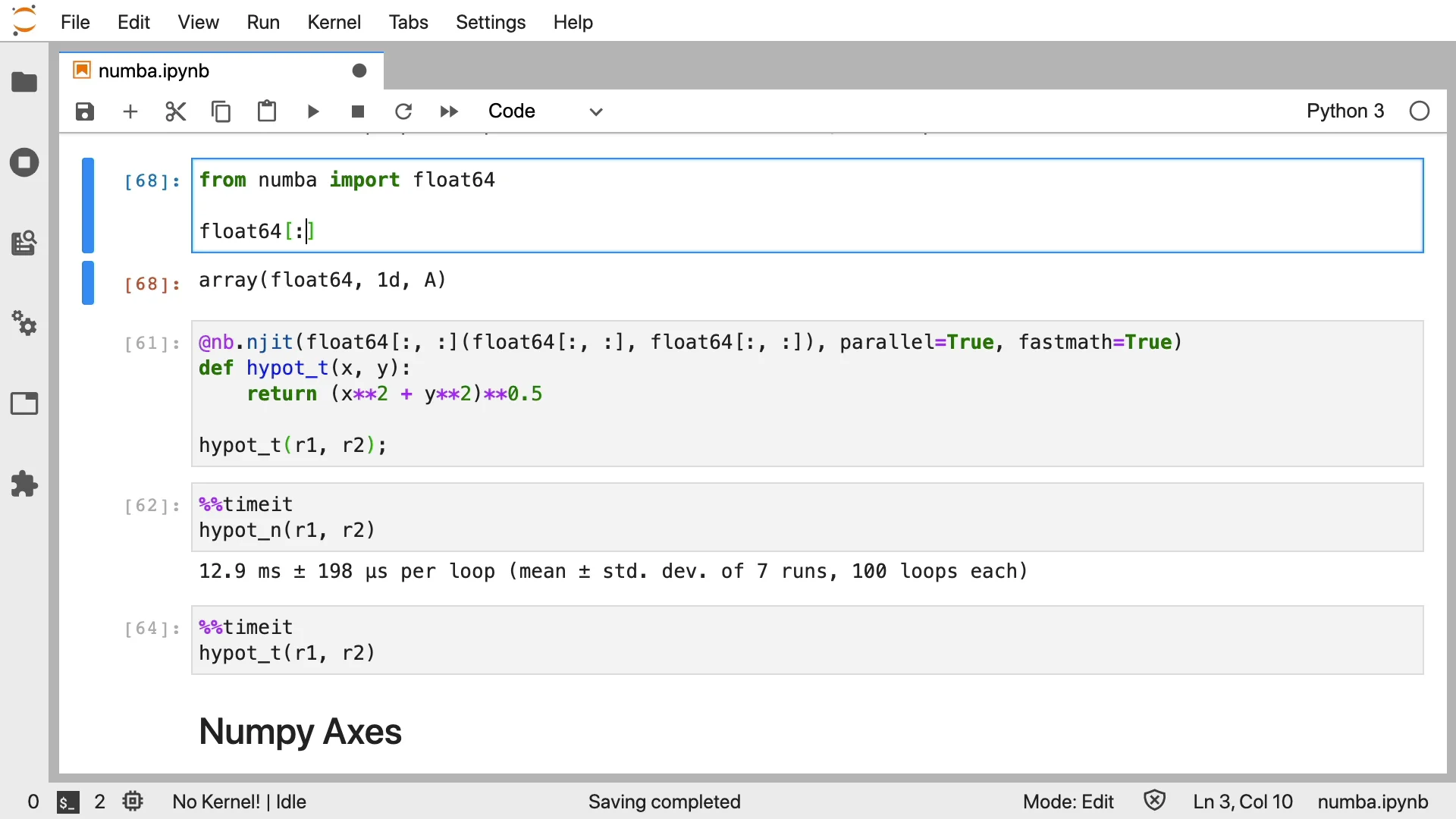Restart kernel and run all cells
The image size is (1456, 819).
point(449,111)
